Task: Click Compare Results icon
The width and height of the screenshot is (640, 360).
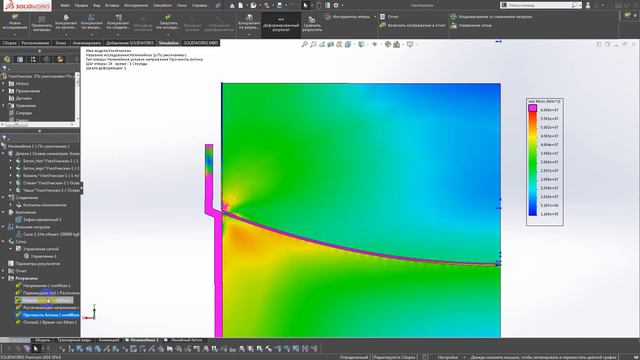Action: (312, 20)
